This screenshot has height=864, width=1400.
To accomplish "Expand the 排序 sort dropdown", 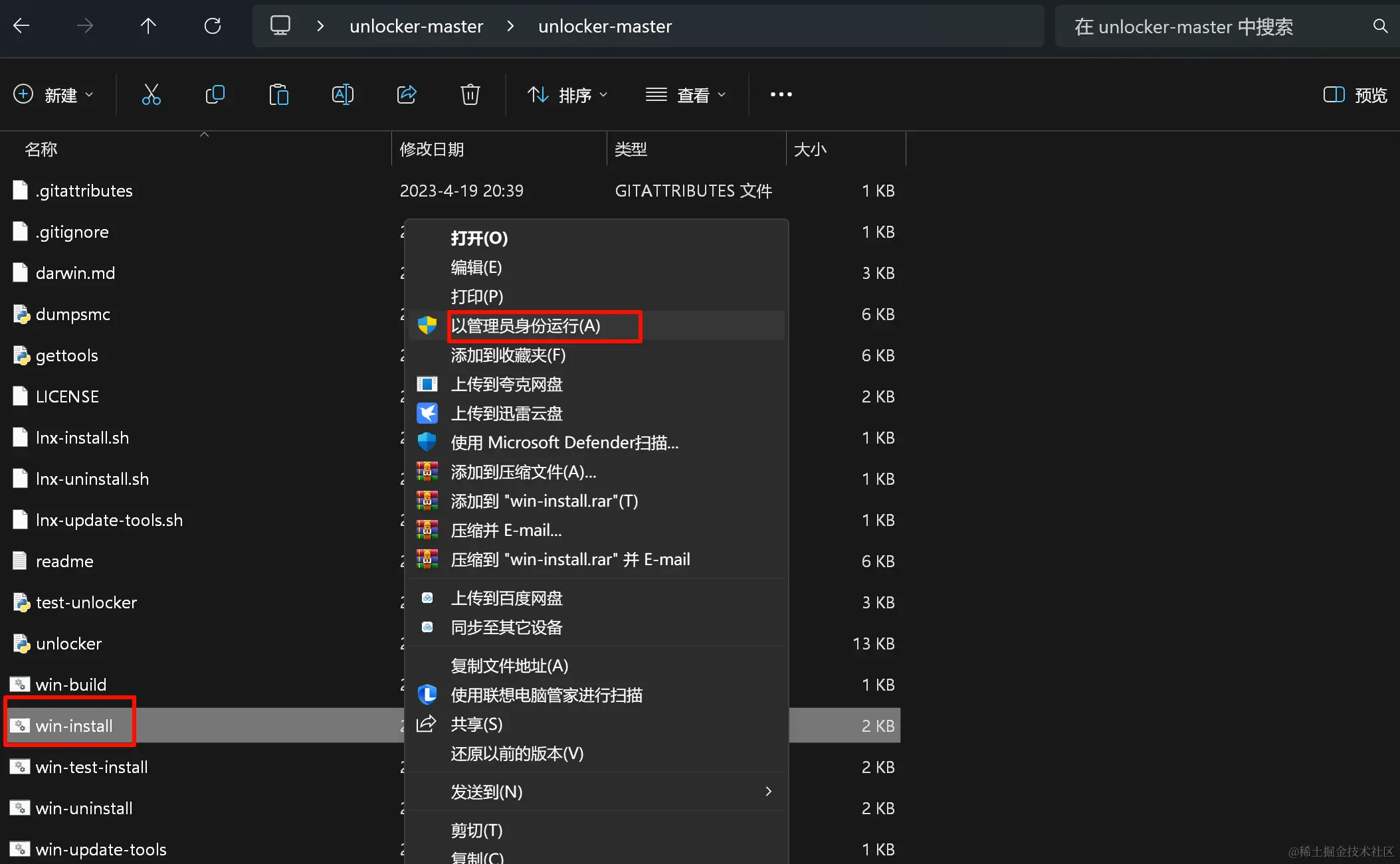I will pyautogui.click(x=567, y=95).
